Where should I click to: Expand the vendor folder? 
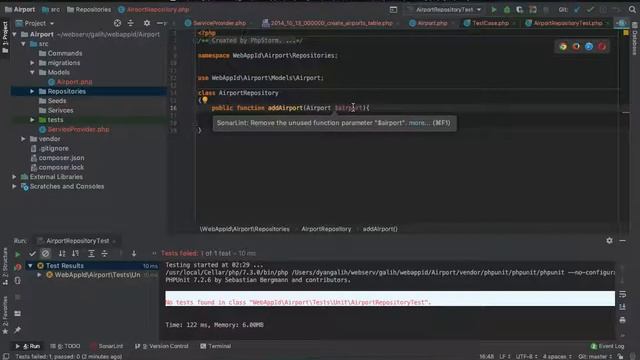pyautogui.click(x=24, y=139)
